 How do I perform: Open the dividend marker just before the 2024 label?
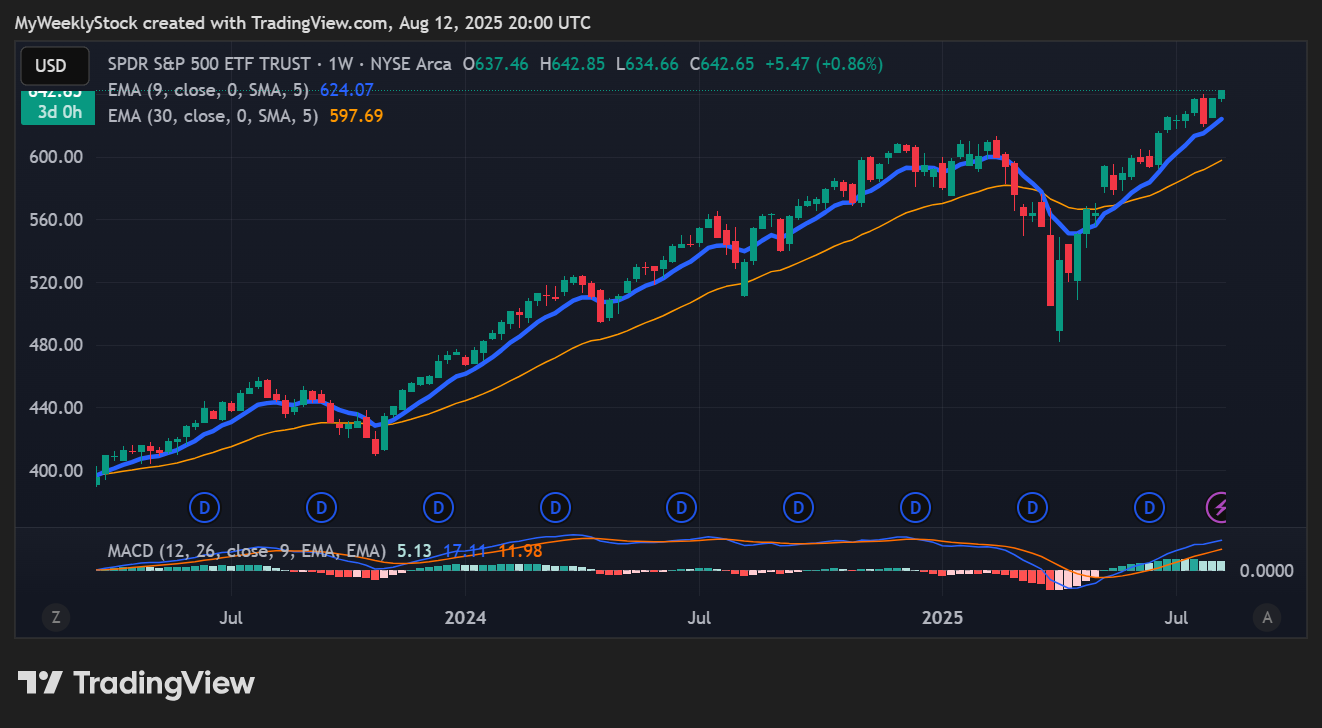coord(438,508)
